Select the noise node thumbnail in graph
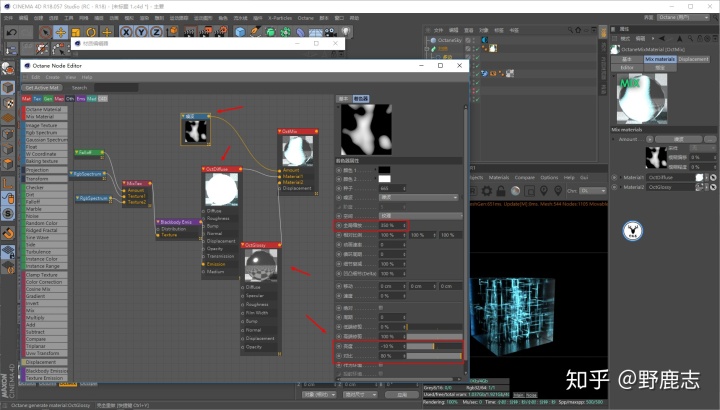The image size is (720, 410). (x=196, y=132)
